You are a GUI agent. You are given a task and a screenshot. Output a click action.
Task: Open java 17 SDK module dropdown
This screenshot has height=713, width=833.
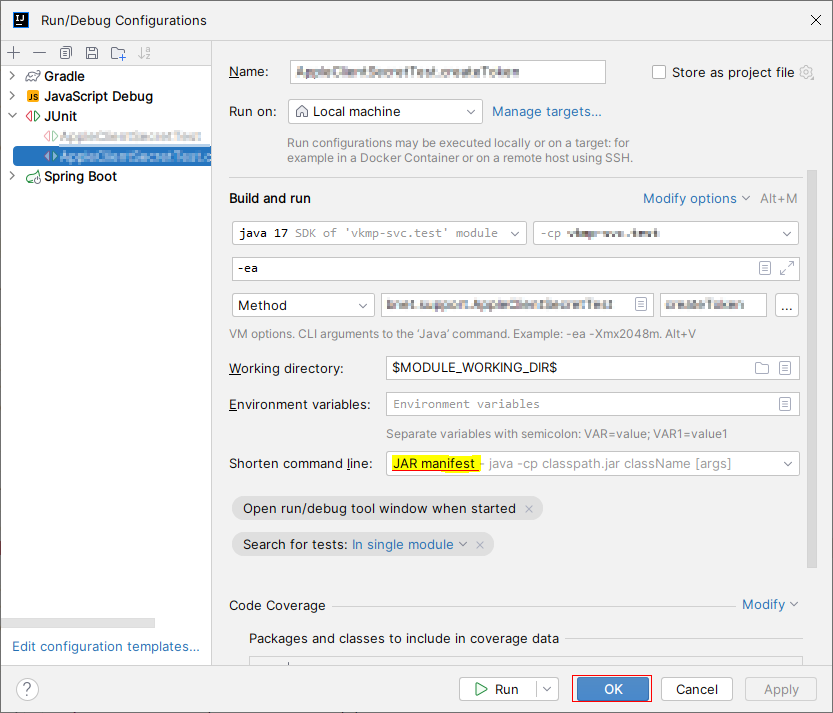[379, 233]
